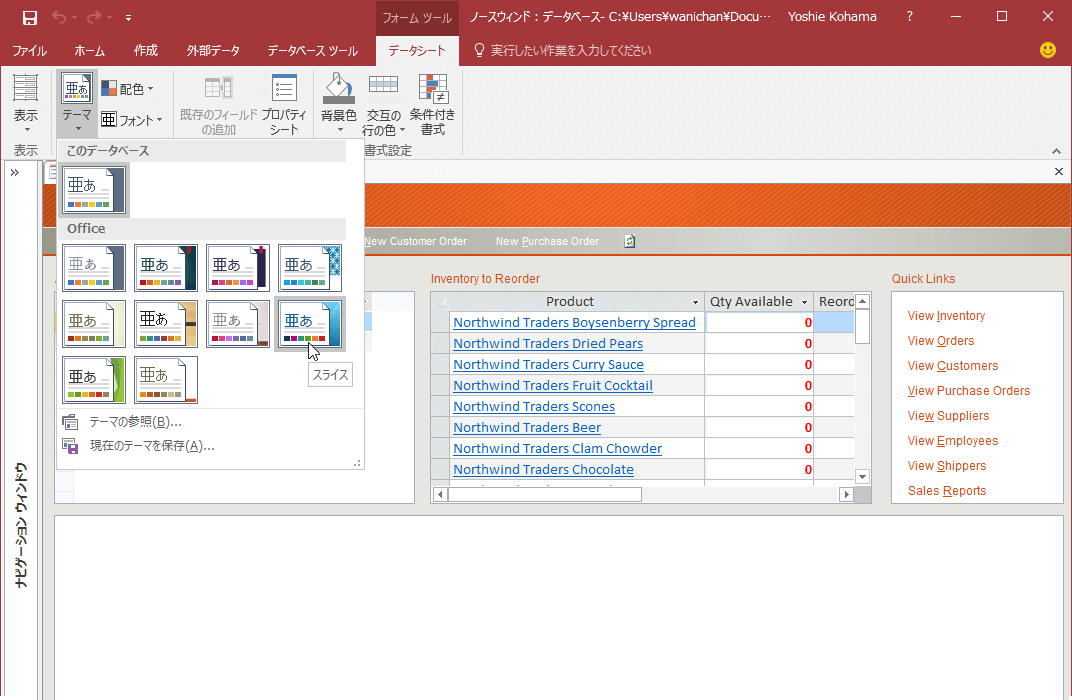Open the フォント fonts dropdown
Viewport: 1072px width, 700px height.
click(x=132, y=120)
